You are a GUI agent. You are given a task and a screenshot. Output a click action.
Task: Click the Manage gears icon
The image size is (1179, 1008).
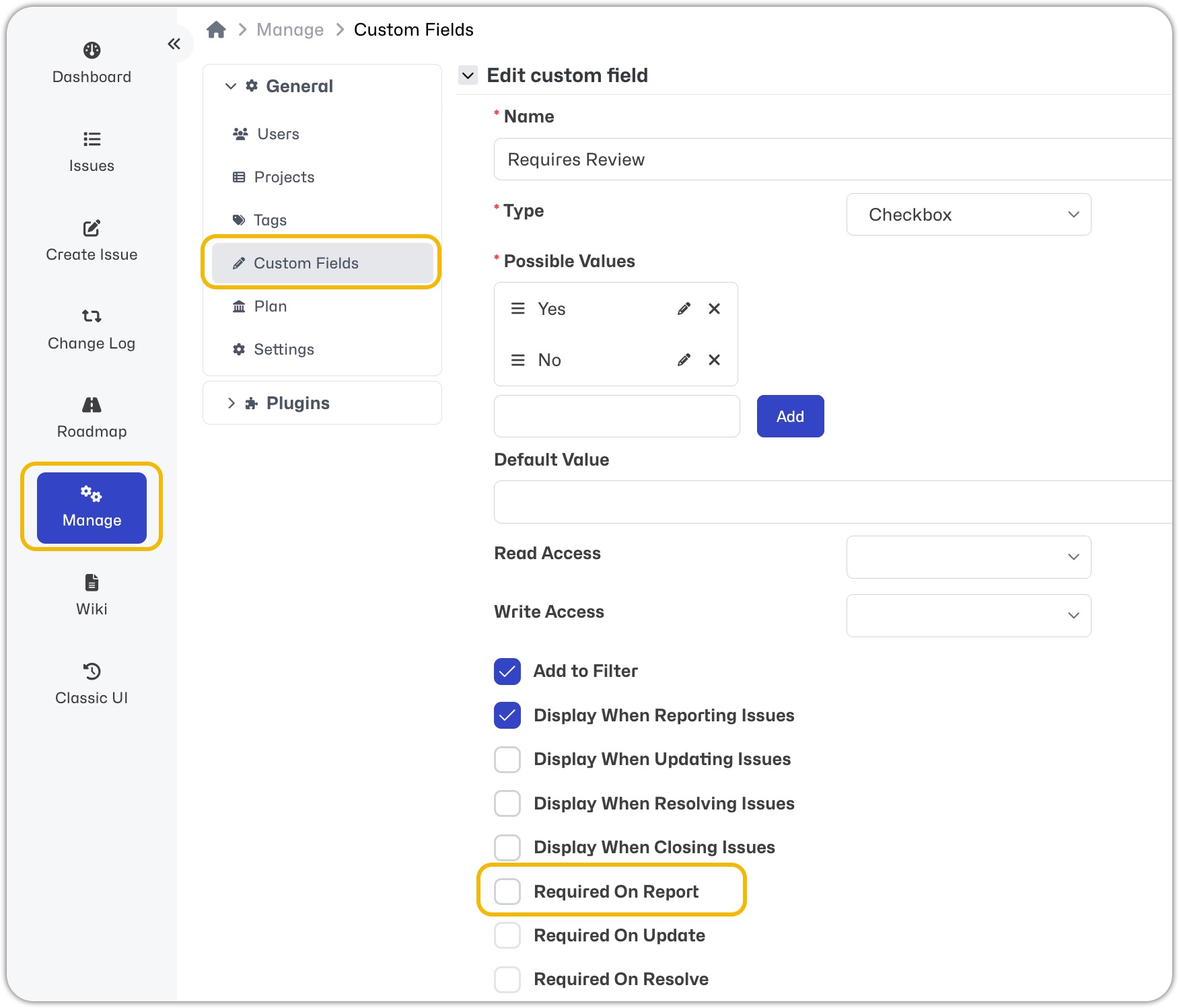[x=92, y=494]
